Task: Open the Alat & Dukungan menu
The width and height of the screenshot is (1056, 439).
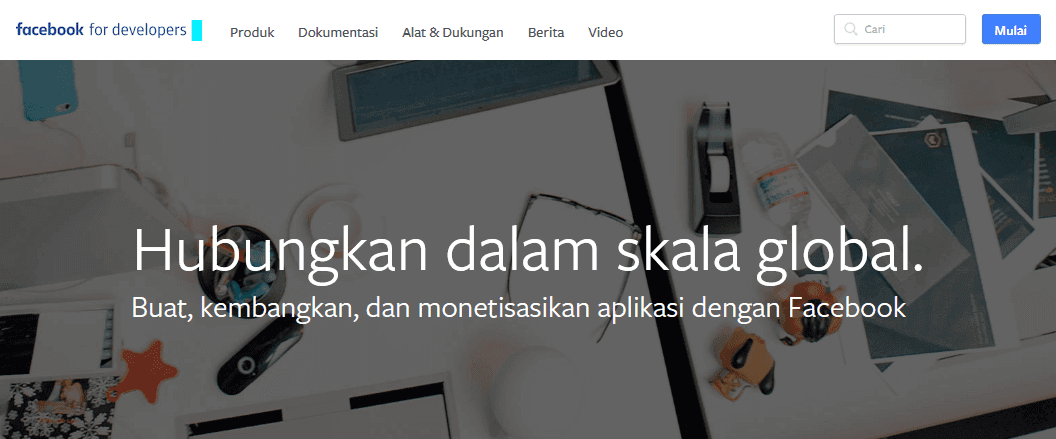Action: [453, 32]
